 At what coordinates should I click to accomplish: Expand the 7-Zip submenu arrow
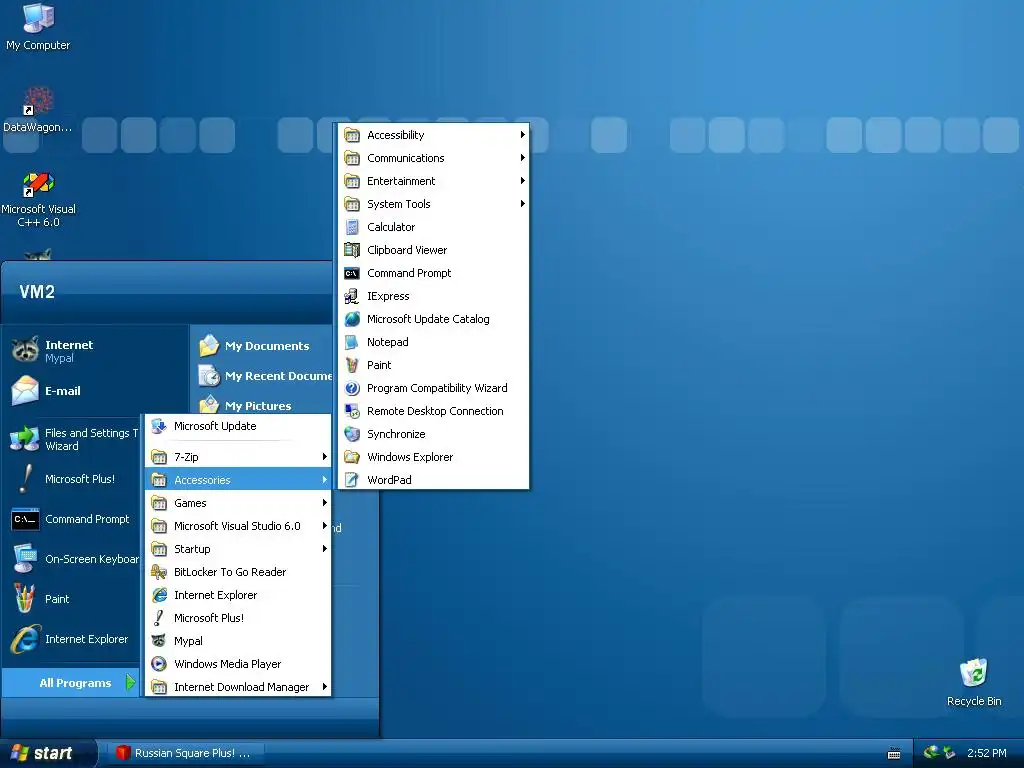[x=325, y=457]
